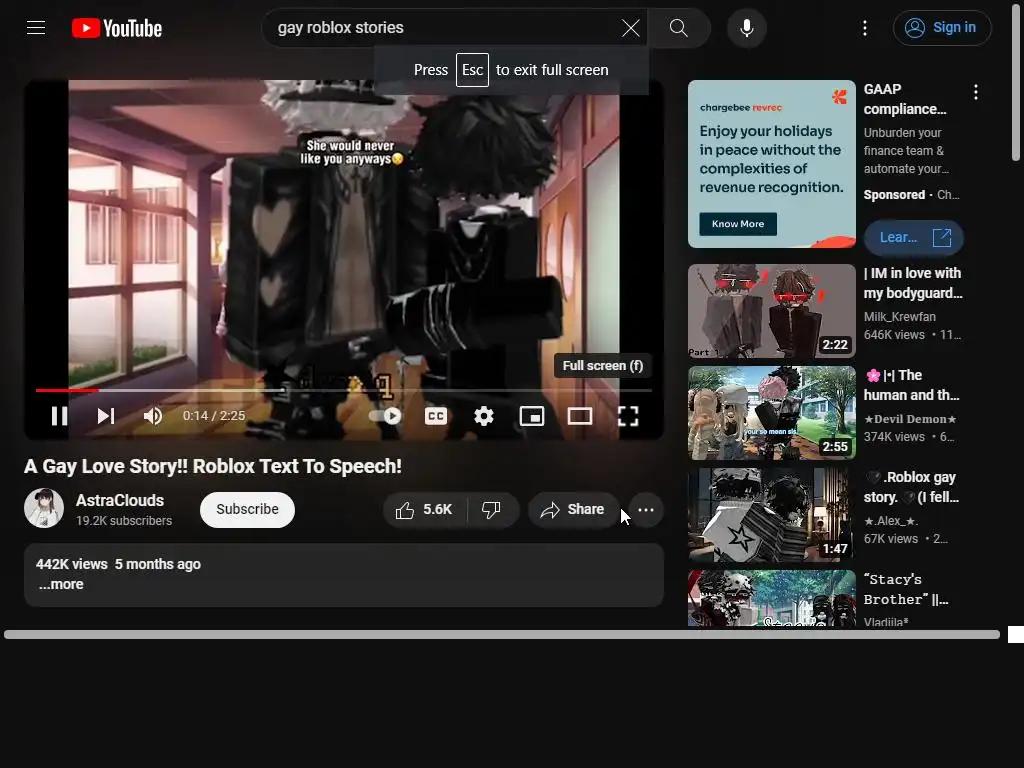Open '.Roblox gay story.' title link
The width and height of the screenshot is (1024, 768).
click(x=911, y=487)
